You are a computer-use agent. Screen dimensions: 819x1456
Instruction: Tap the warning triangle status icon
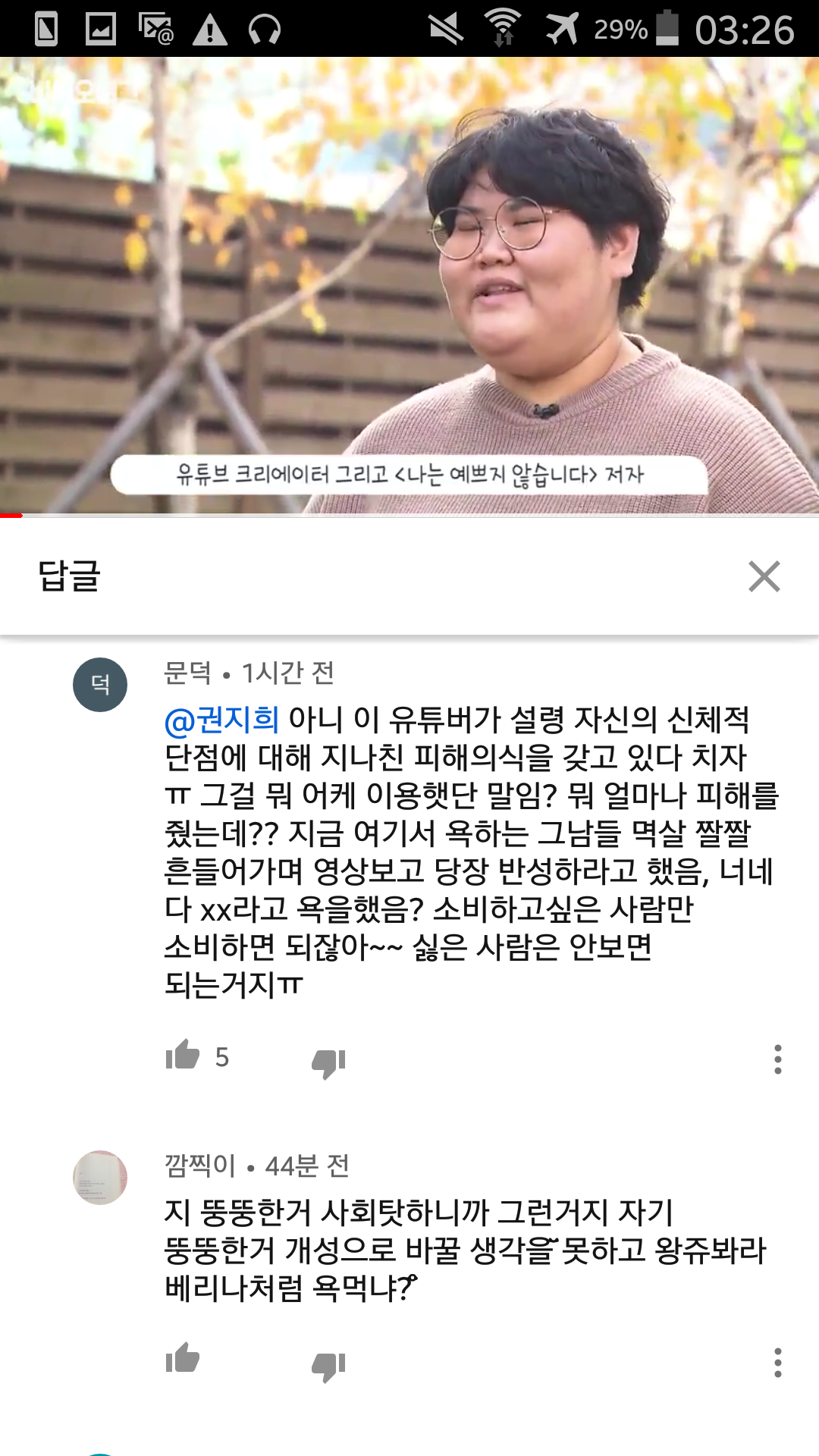[210, 30]
